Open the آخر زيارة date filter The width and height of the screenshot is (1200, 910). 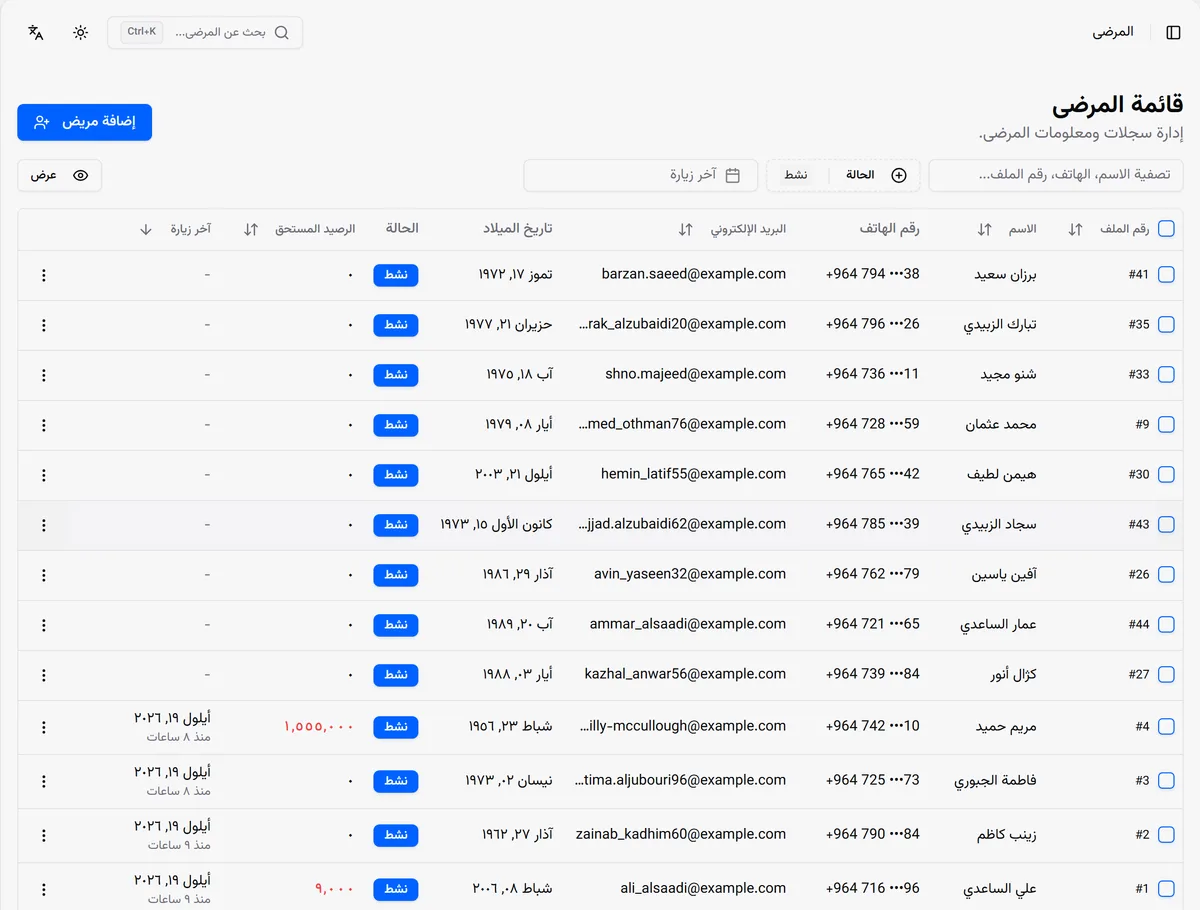point(642,175)
